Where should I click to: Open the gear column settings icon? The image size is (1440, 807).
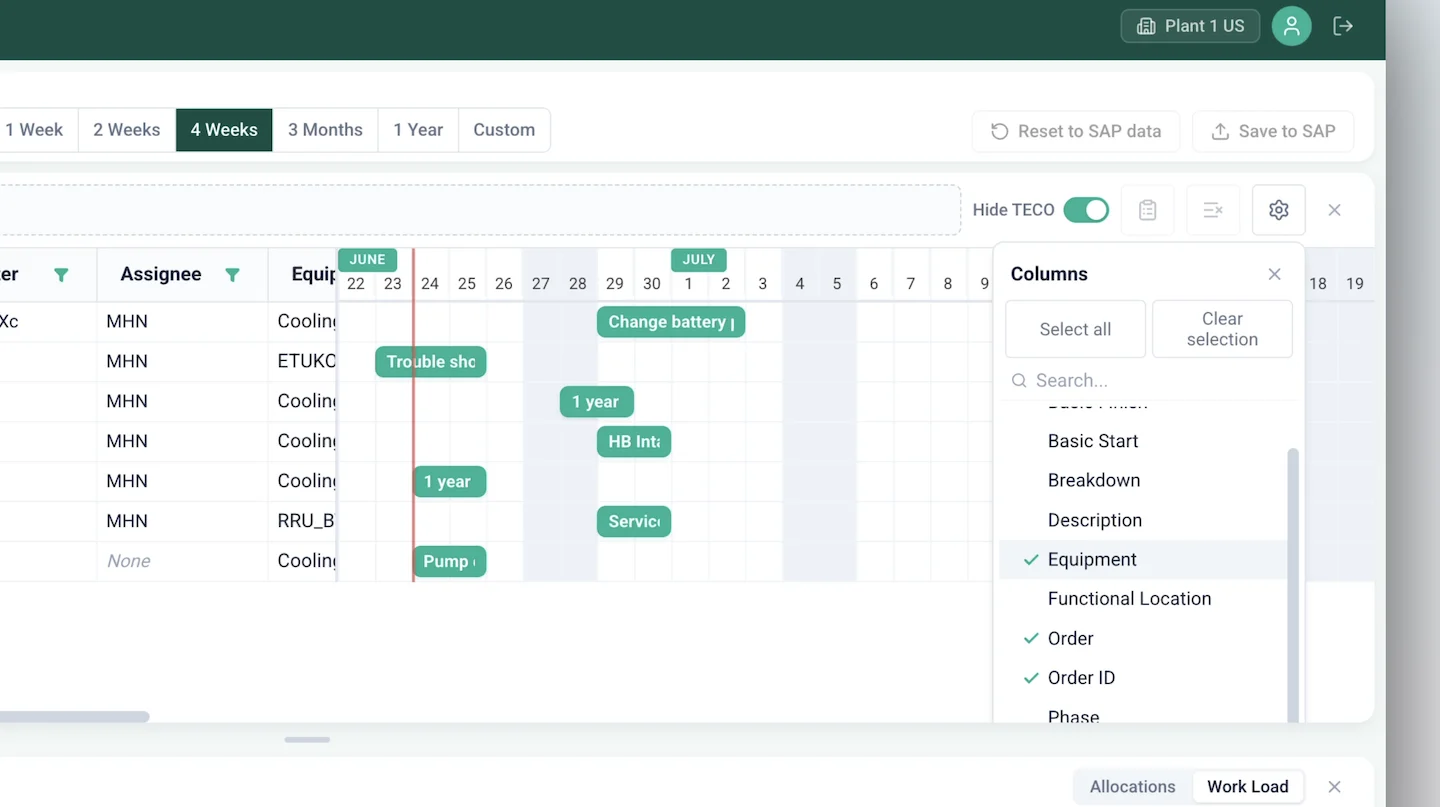[1278, 210]
